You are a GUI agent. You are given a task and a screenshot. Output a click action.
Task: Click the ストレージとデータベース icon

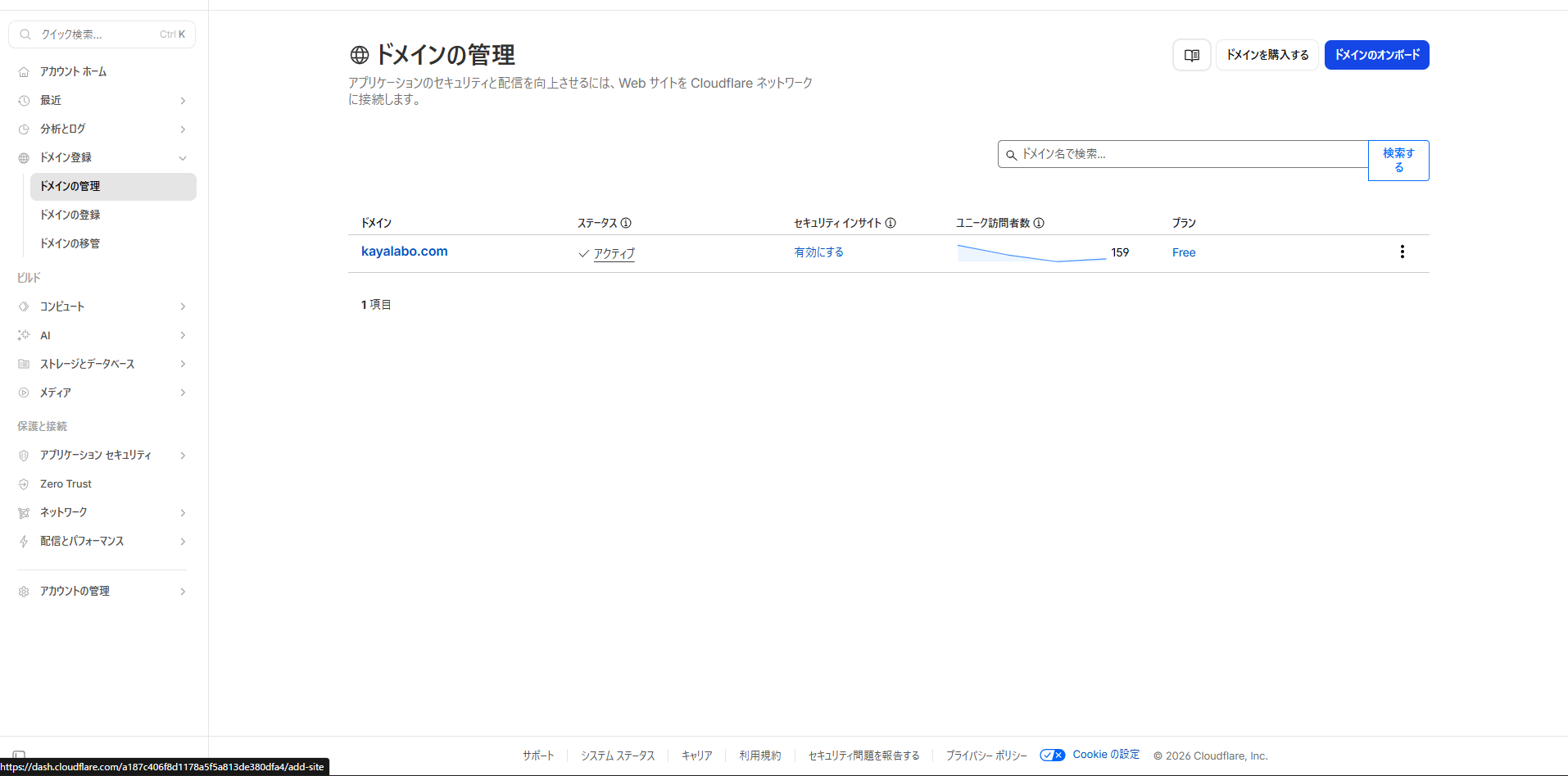[24, 364]
